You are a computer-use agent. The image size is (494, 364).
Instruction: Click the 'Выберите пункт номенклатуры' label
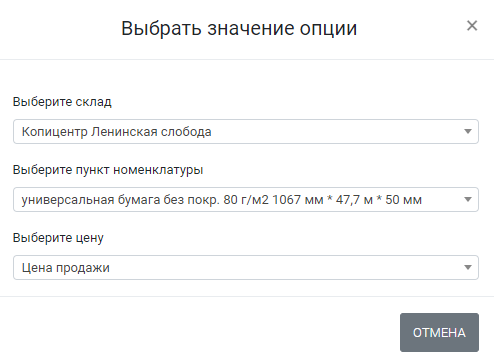(x=108, y=170)
